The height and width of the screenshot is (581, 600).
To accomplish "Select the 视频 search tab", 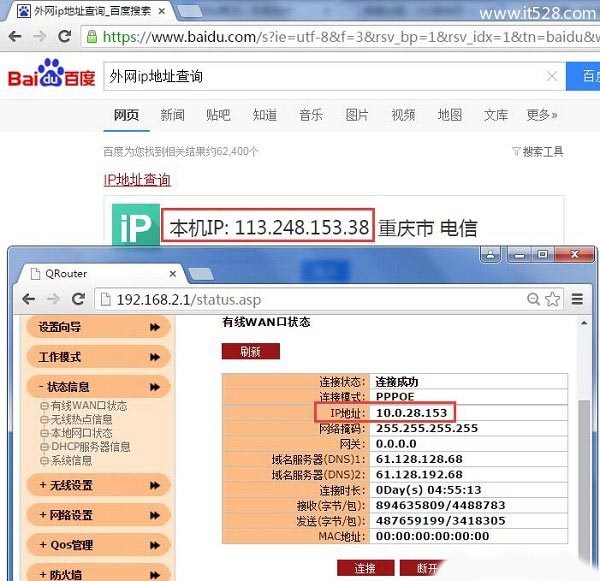I will [x=403, y=115].
